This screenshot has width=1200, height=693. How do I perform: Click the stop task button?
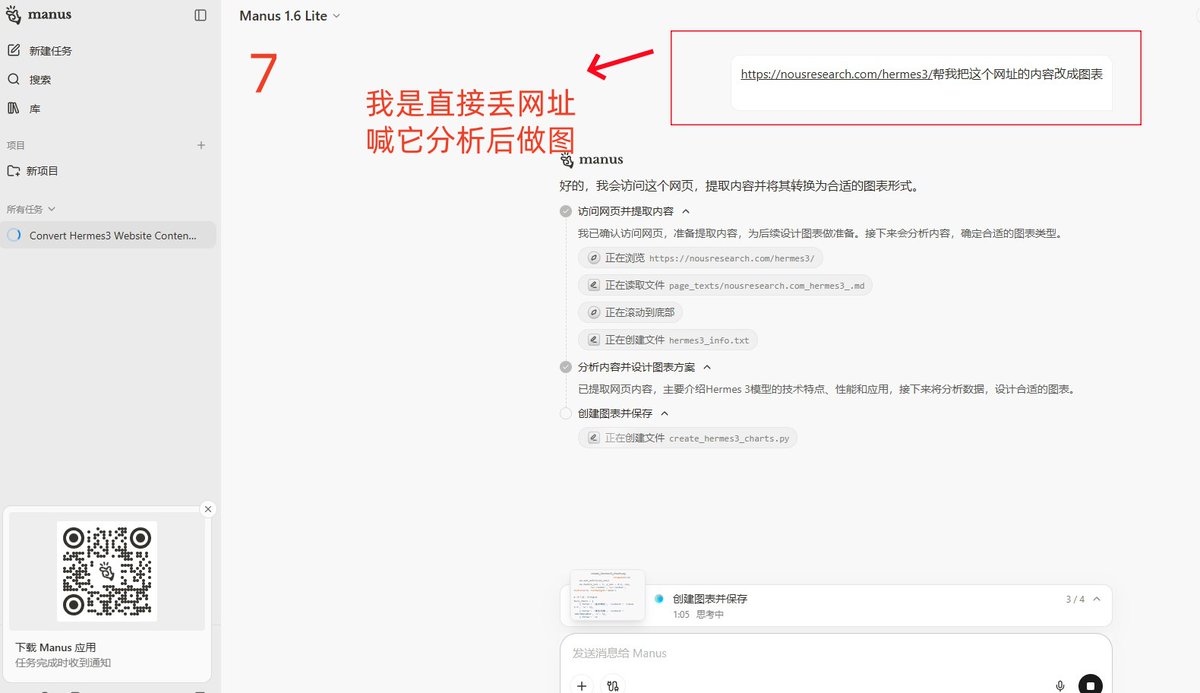point(1090,685)
